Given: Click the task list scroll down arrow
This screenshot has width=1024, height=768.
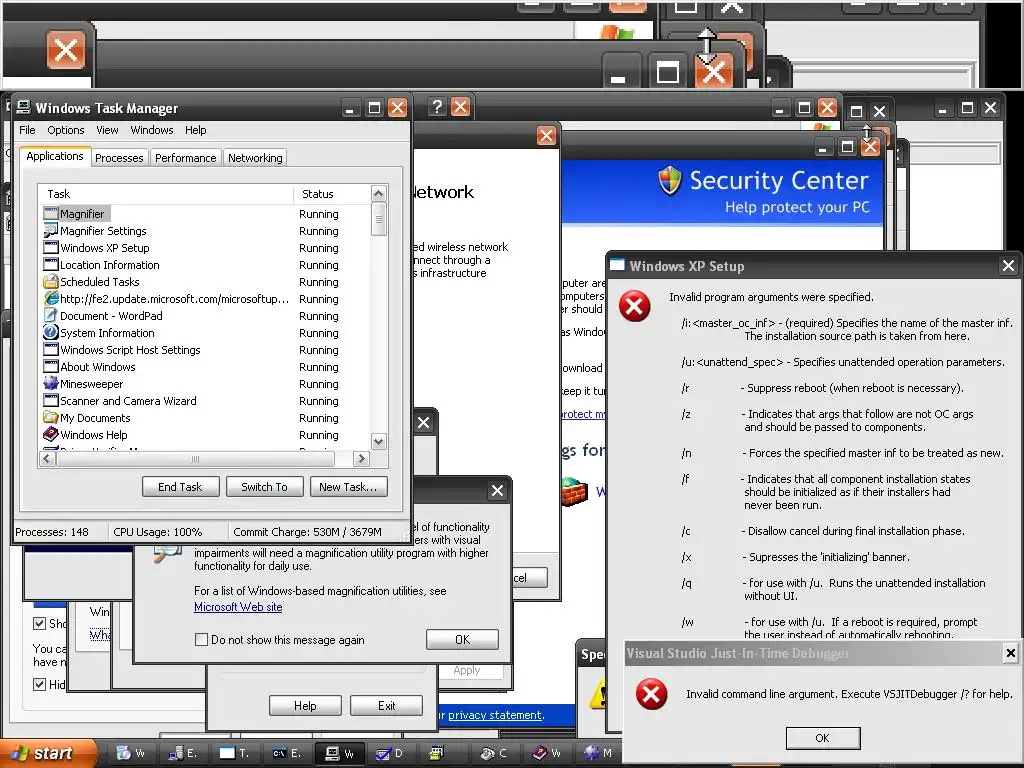Looking at the screenshot, I should (x=378, y=441).
